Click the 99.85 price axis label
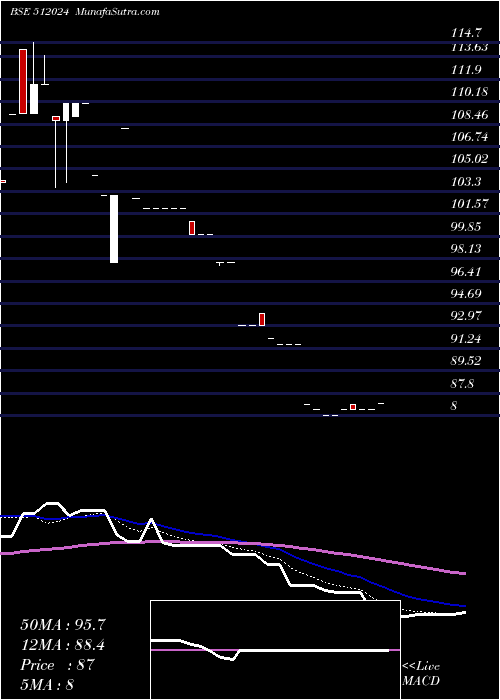 click(x=467, y=227)
